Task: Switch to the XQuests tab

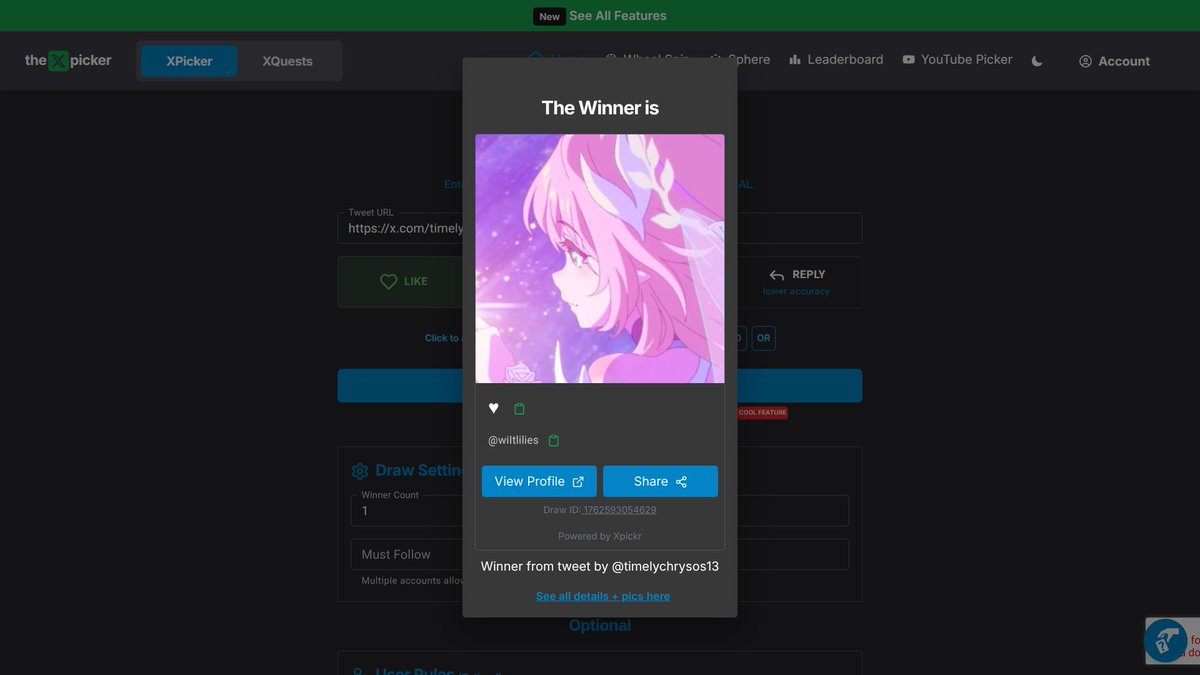Action: [288, 61]
